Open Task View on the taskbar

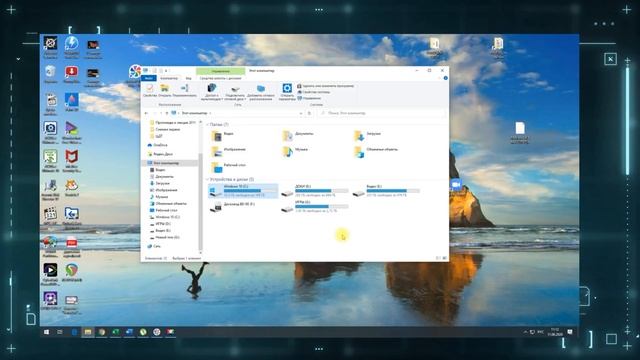coord(60,332)
